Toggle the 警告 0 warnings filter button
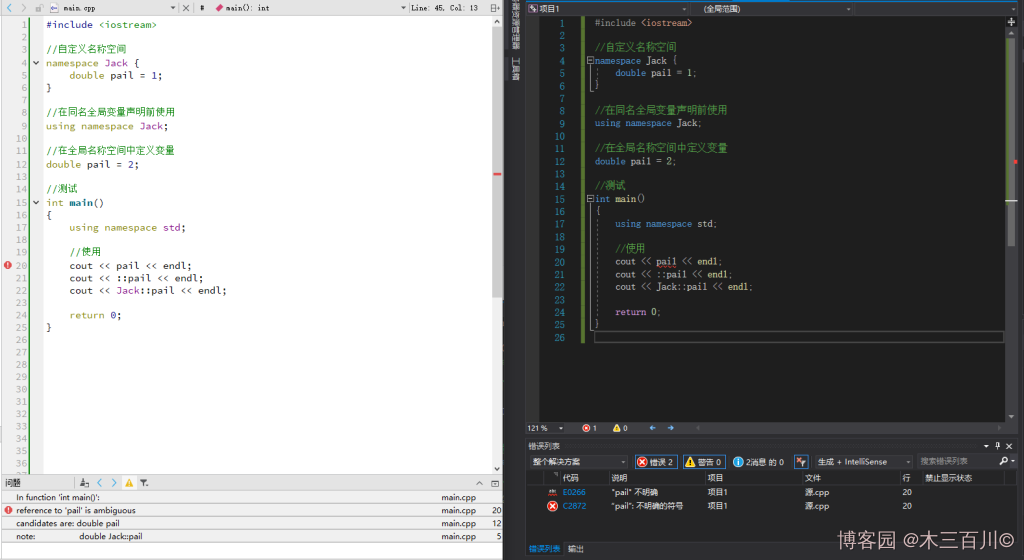1024x560 pixels. (703, 462)
